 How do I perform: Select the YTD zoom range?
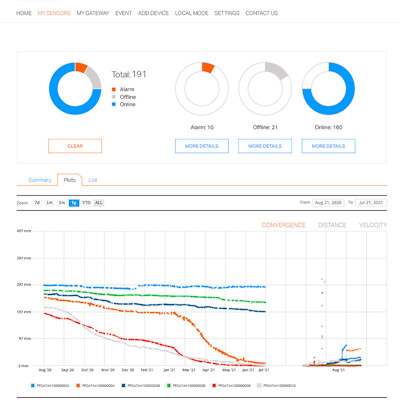[x=86, y=203]
